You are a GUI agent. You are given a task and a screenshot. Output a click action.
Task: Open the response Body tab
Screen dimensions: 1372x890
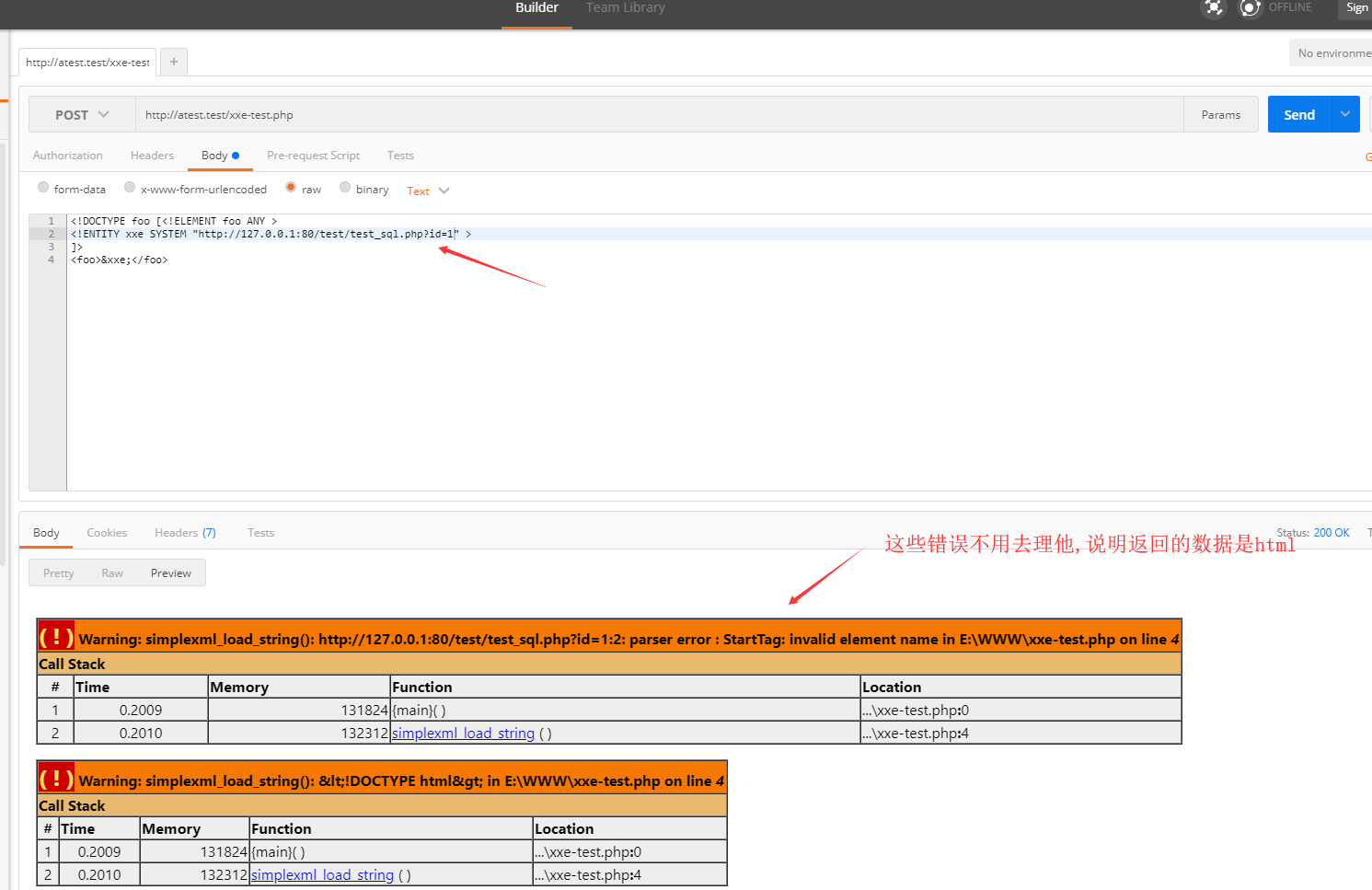pos(46,533)
